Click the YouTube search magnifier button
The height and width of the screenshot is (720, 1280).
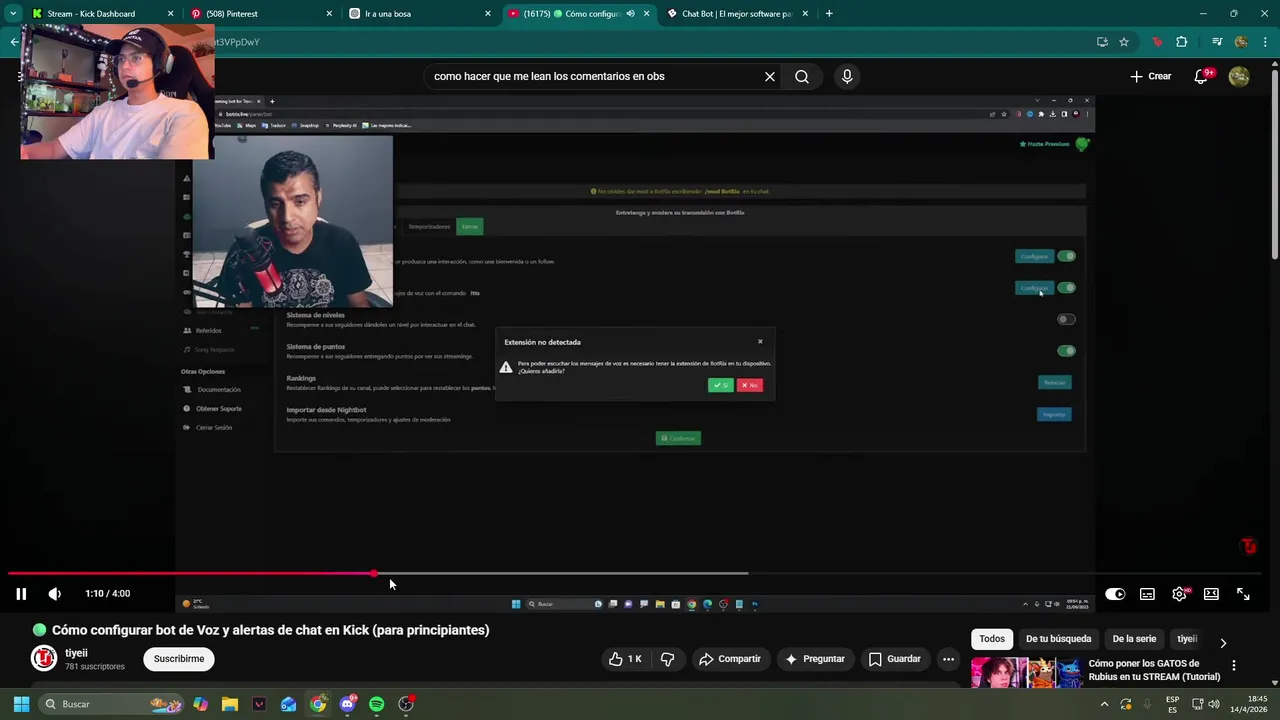click(x=802, y=76)
